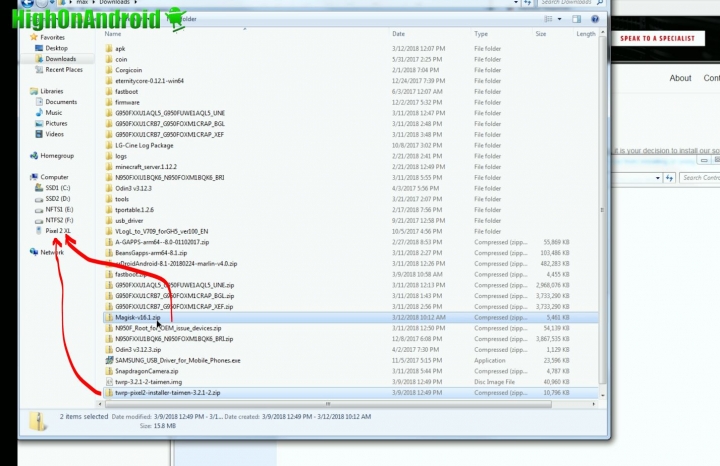This screenshot has width=720, height=466.
Task: Select the Odin3 v3.12.3.zip file
Action: pos(138,349)
